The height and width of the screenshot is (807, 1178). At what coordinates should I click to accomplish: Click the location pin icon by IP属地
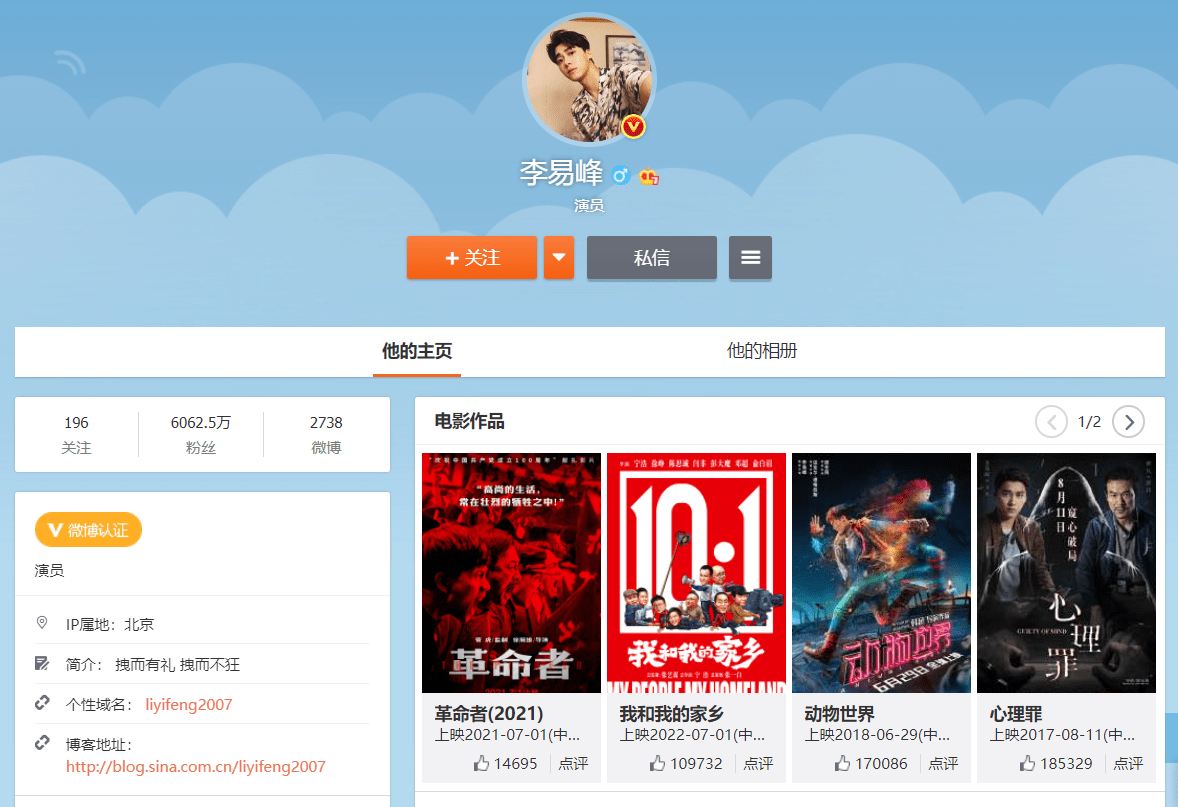click(42, 623)
